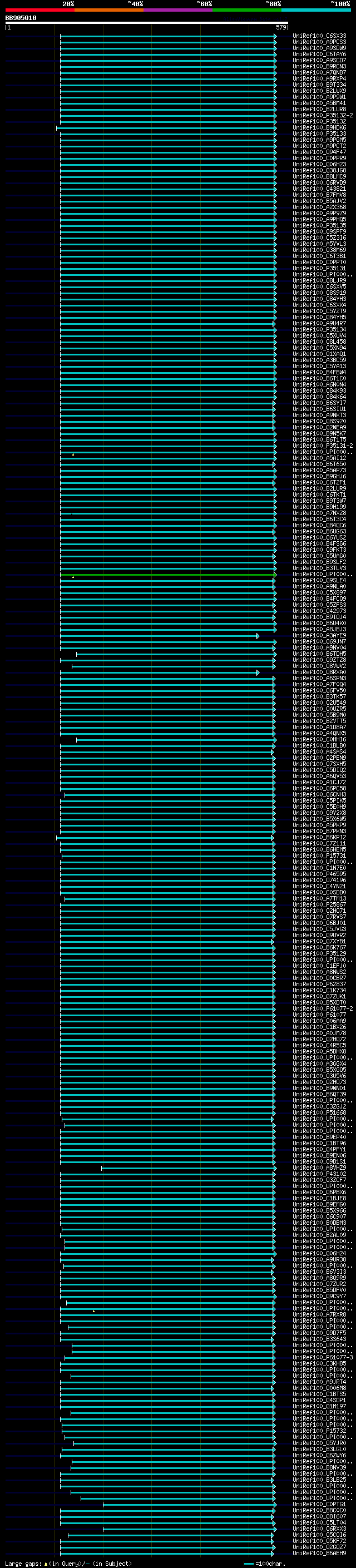Image resolution: width=356 pixels, height=1568 pixels.
Task: Select the UniRef100_B0DBM3 label
Action: click(319, 1223)
